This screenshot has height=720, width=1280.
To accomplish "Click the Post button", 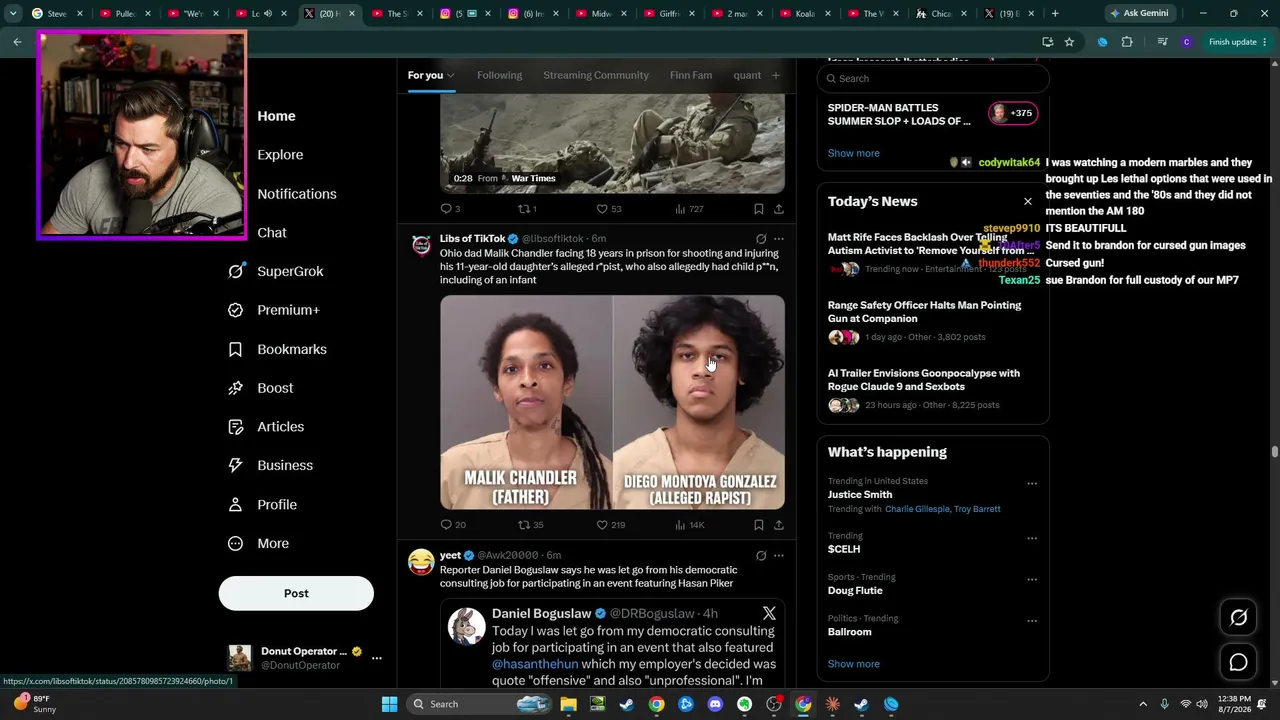I will click(x=296, y=593).
